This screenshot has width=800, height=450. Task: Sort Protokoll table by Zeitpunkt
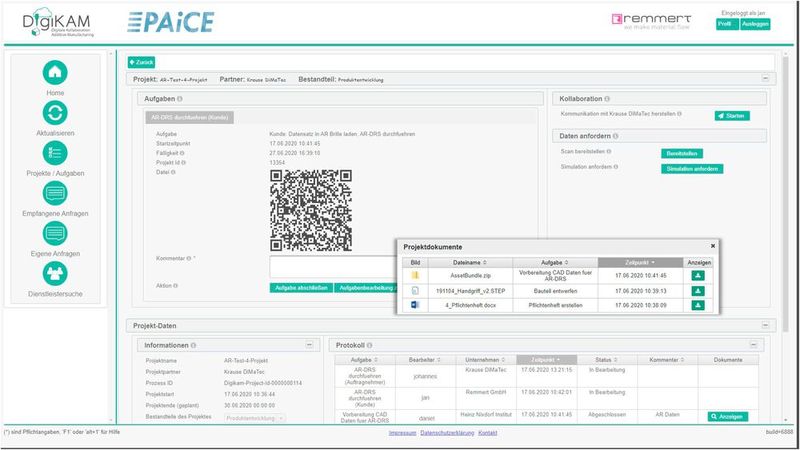[546, 360]
